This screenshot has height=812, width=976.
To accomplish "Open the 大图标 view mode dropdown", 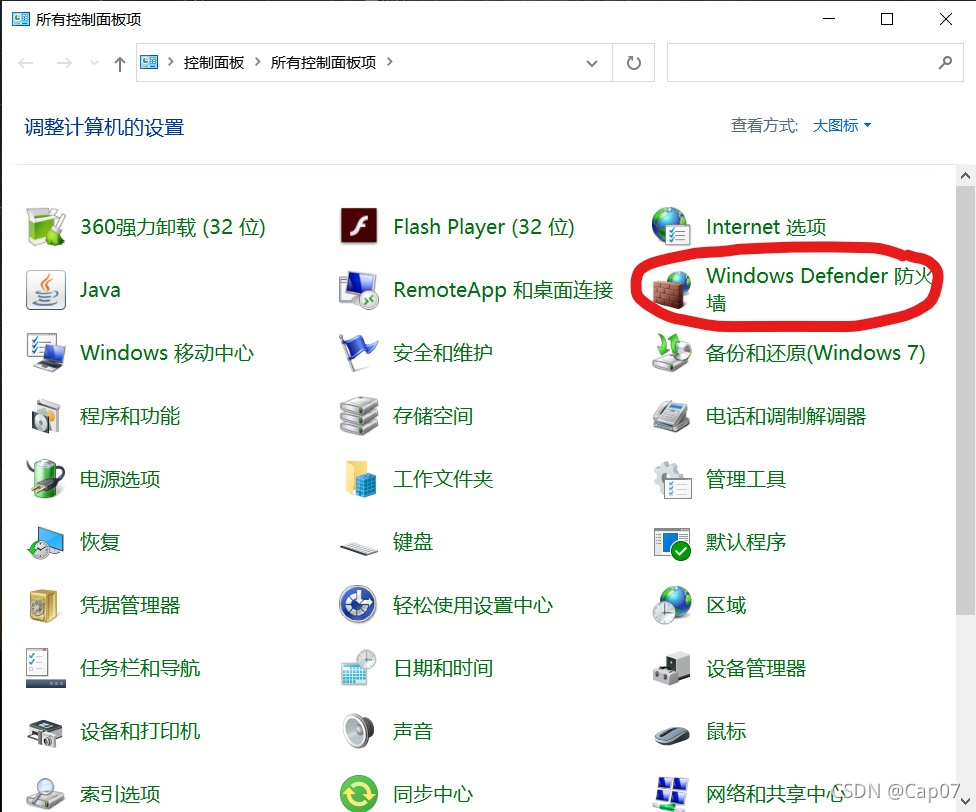I will 842,126.
